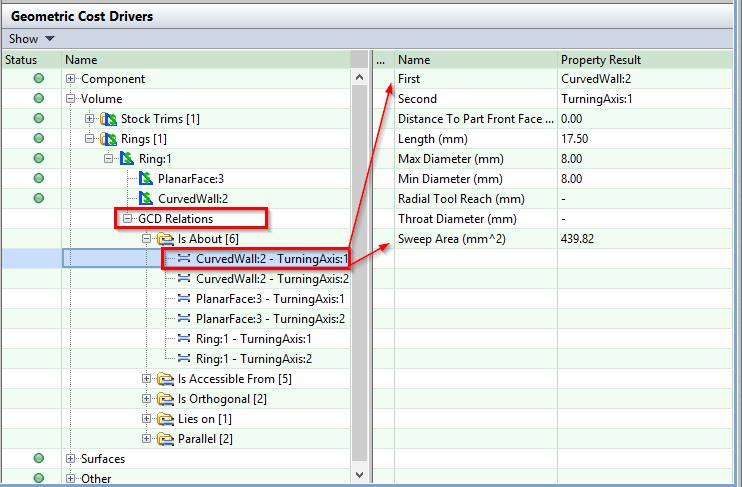
Task: Click the CurvedWall:2 surface icon
Action: pos(146,199)
